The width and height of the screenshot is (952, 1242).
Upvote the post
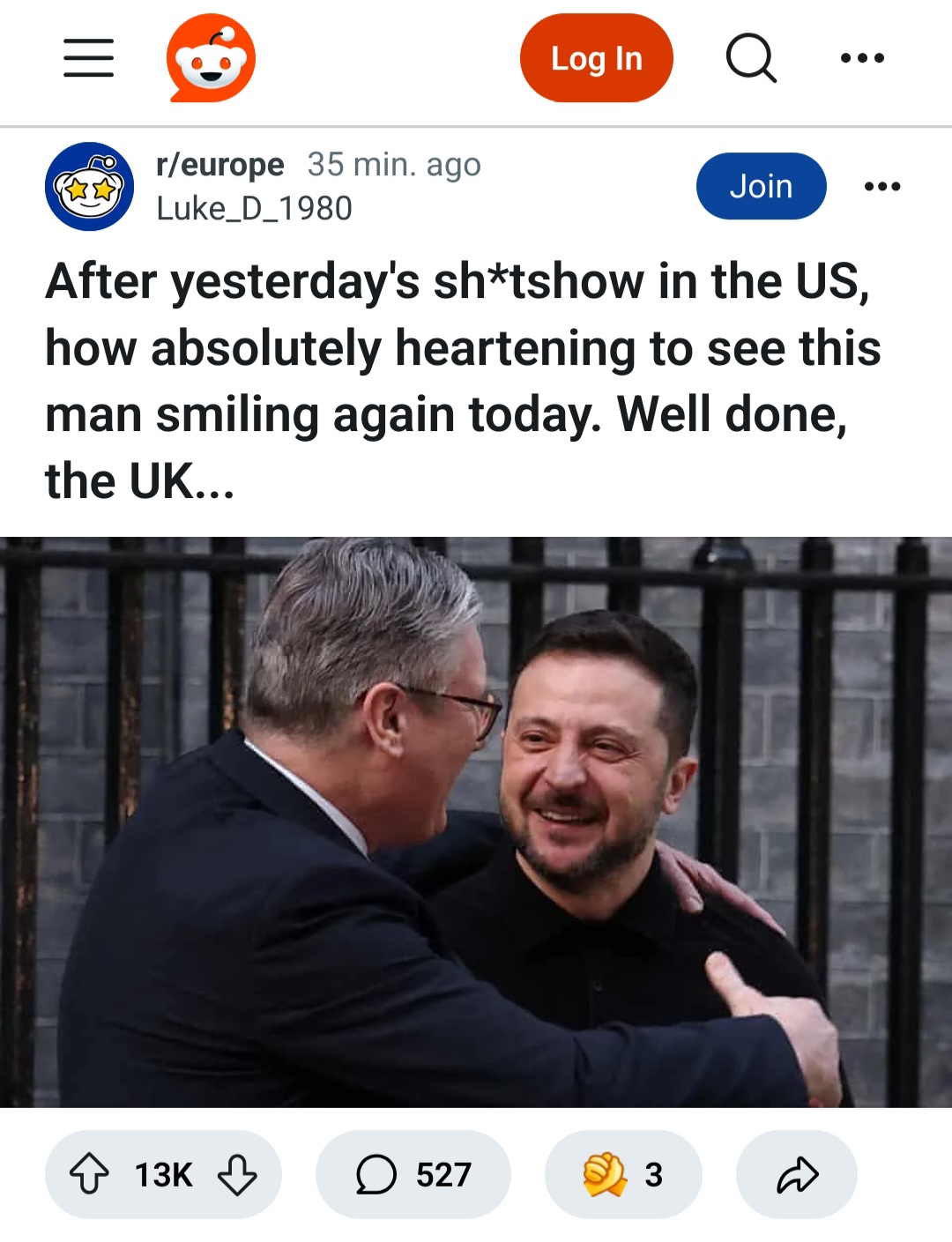pos(89,1174)
